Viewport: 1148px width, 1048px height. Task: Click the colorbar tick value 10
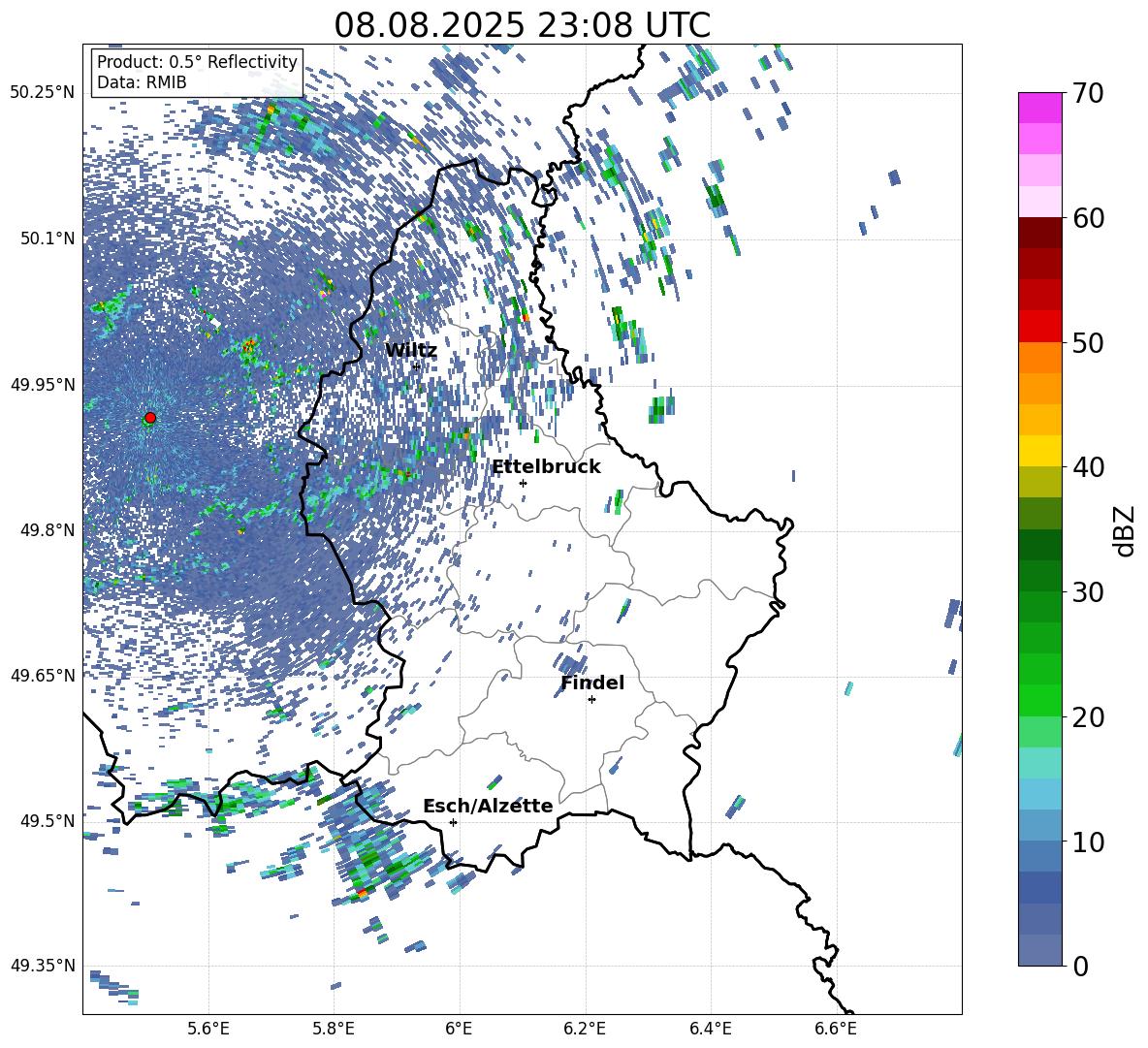click(1088, 842)
